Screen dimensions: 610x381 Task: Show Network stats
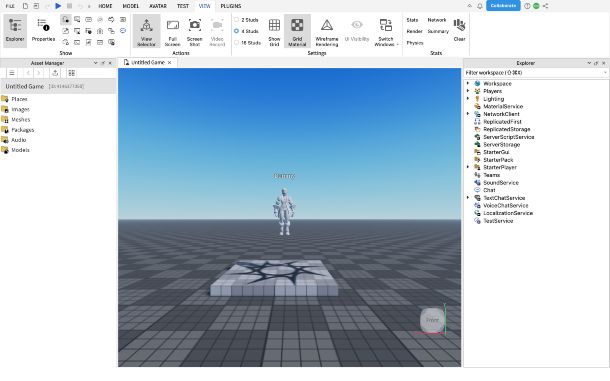[x=437, y=20]
